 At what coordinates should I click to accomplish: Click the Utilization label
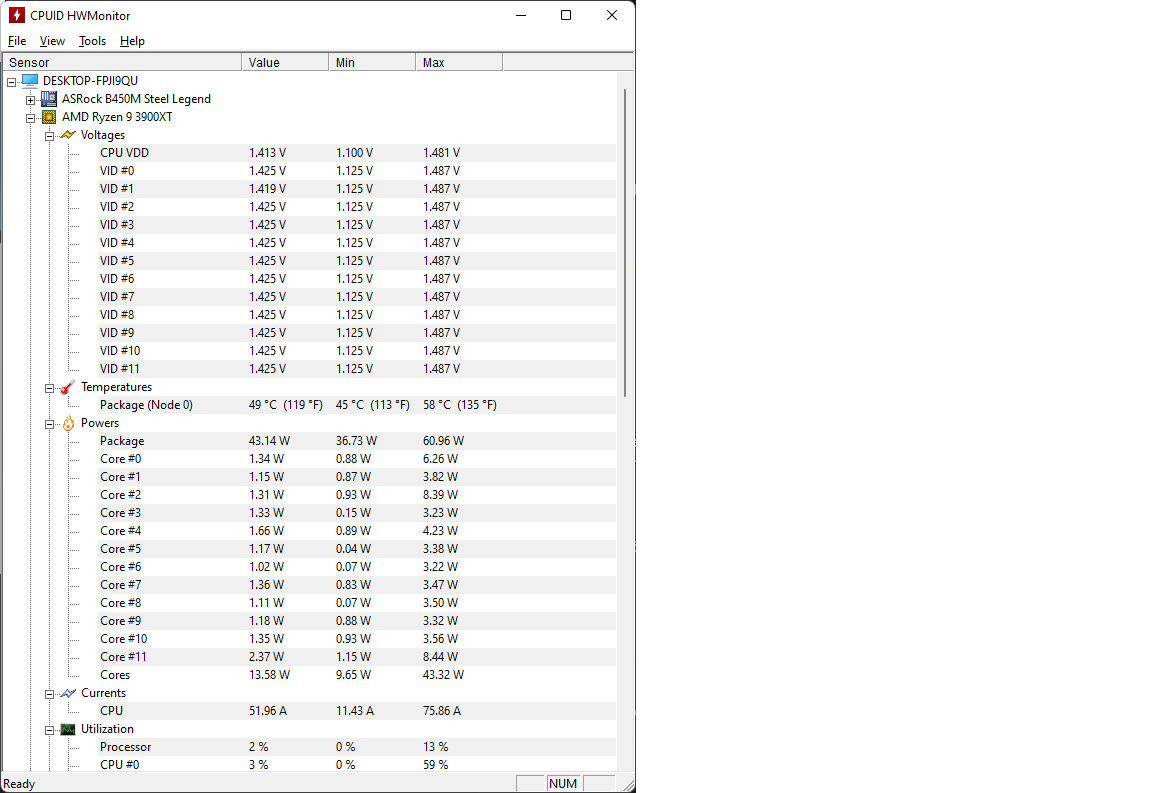pos(107,729)
